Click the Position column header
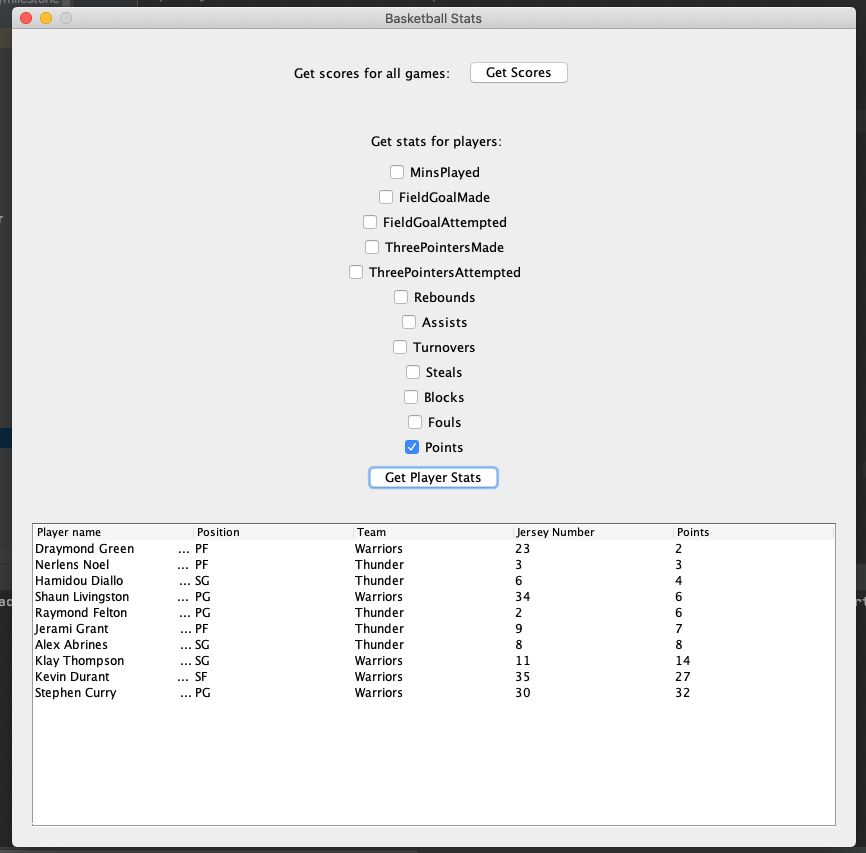The image size is (866, 853). (273, 532)
